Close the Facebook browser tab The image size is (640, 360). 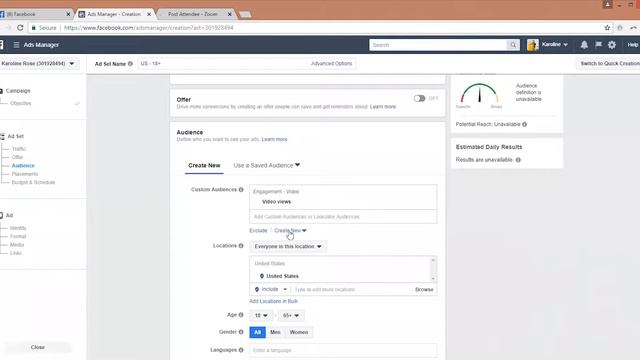[x=68, y=14]
